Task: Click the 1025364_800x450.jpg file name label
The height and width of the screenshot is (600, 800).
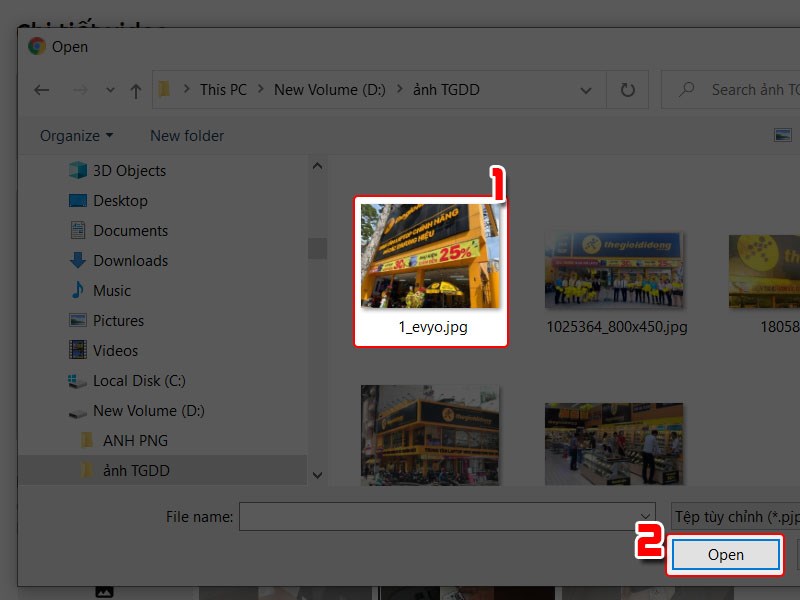Action: 617,327
